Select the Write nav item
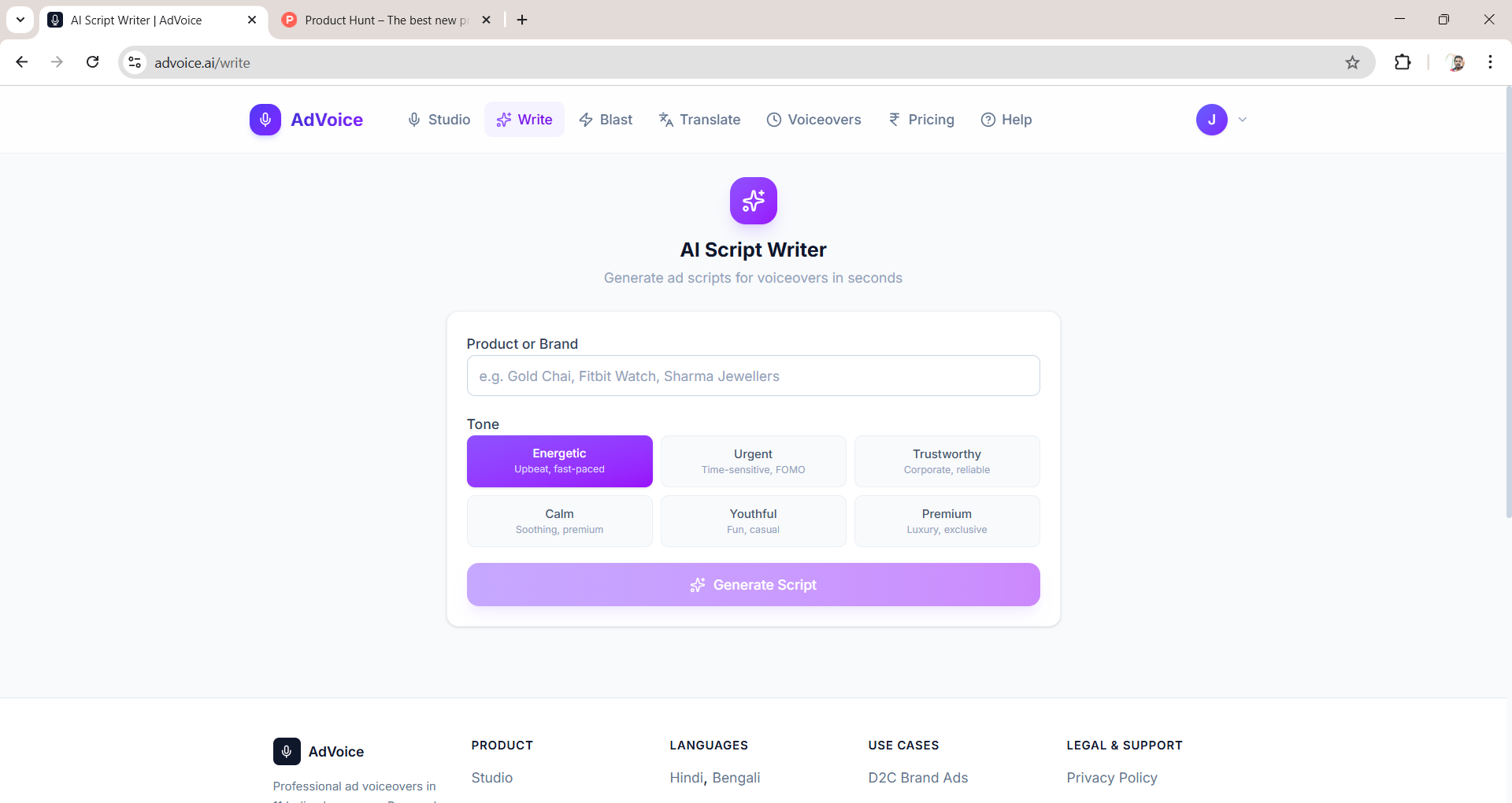This screenshot has height=803, width=1512. click(524, 120)
